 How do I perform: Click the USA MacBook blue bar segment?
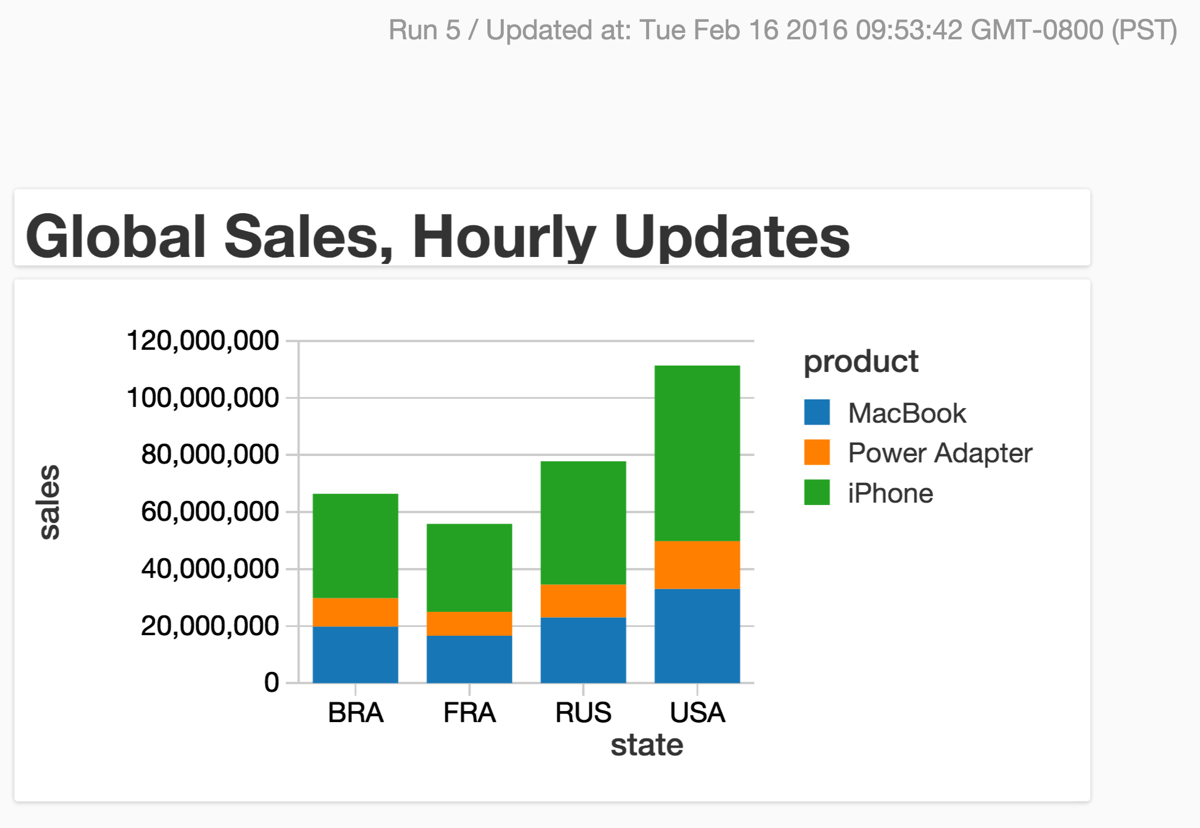(x=697, y=636)
